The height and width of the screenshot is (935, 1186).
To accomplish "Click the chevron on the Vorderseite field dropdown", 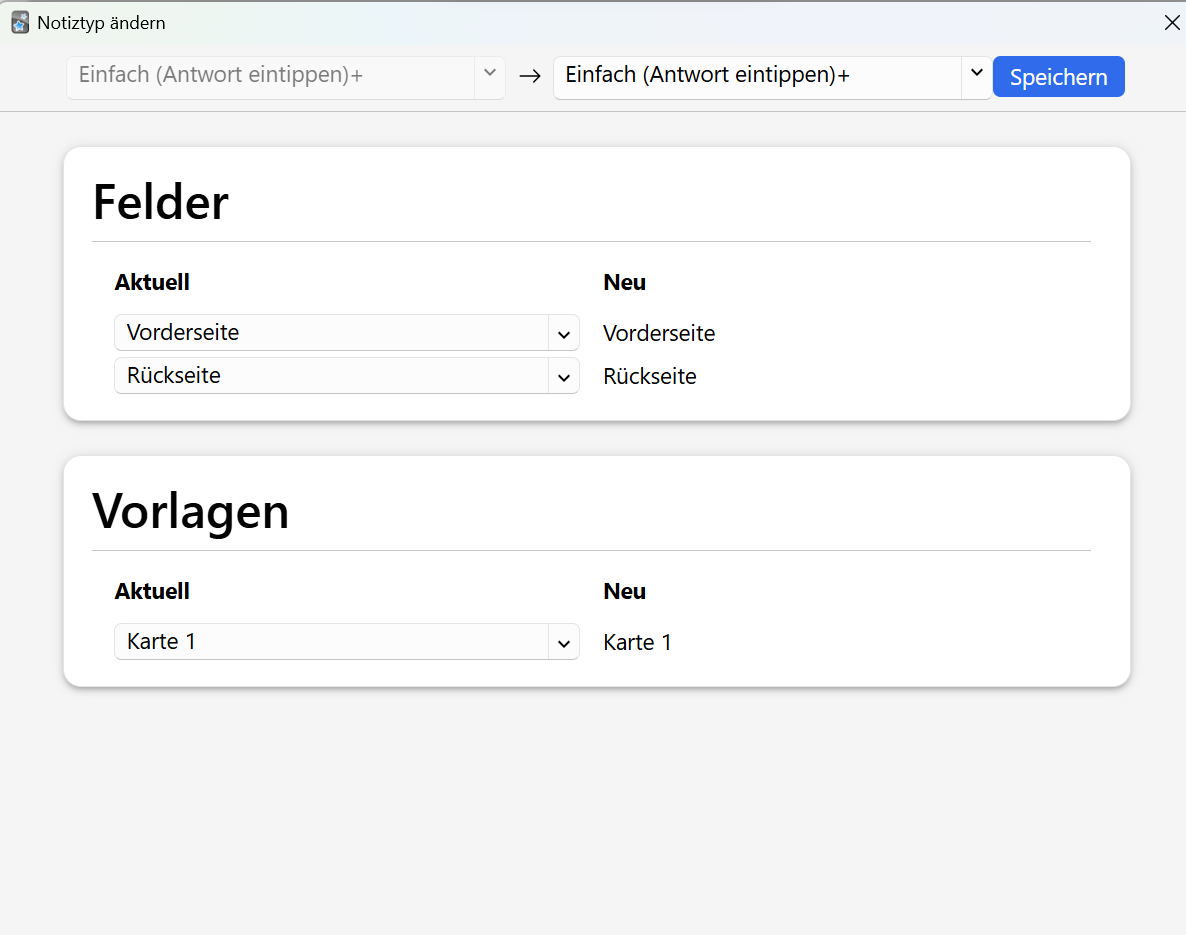I will (564, 334).
